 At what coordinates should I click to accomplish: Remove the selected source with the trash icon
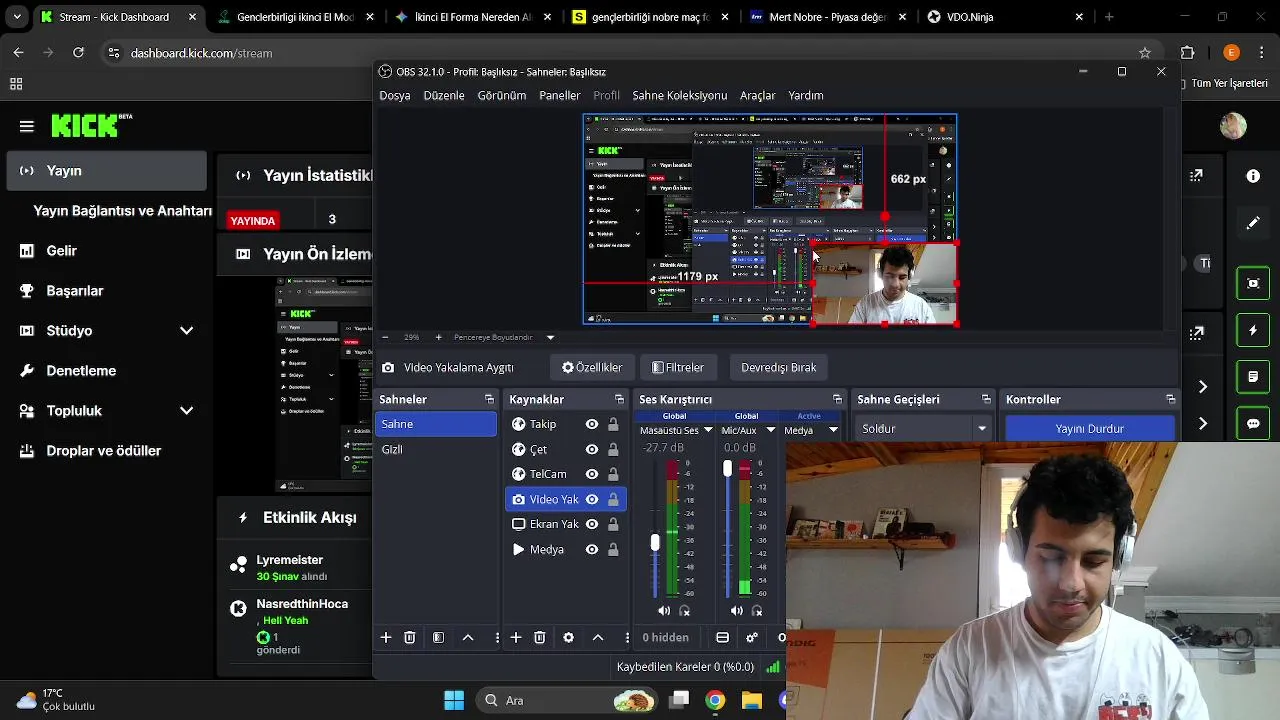(x=540, y=637)
